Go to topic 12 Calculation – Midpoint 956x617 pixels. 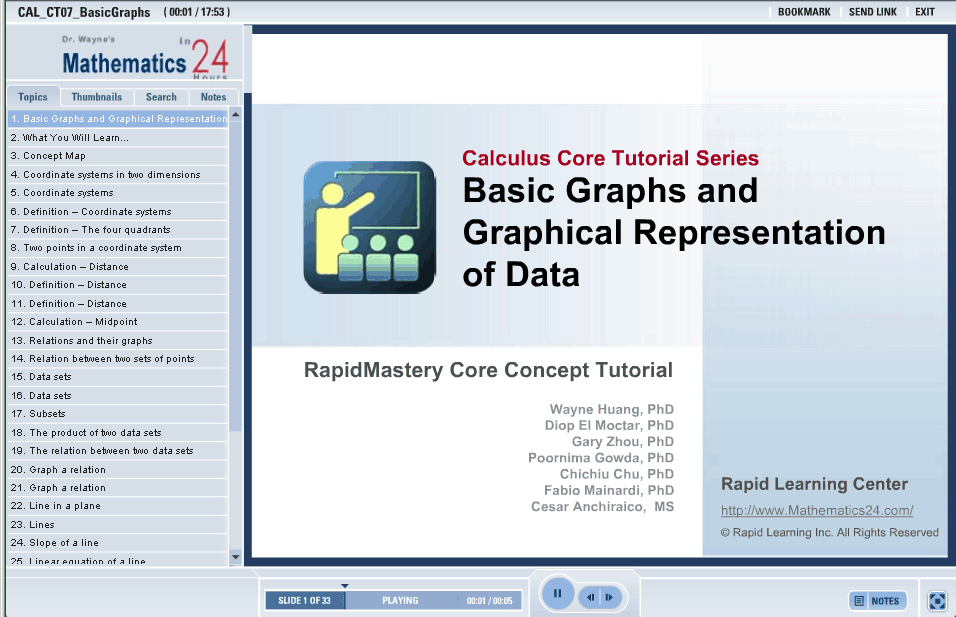click(x=118, y=322)
